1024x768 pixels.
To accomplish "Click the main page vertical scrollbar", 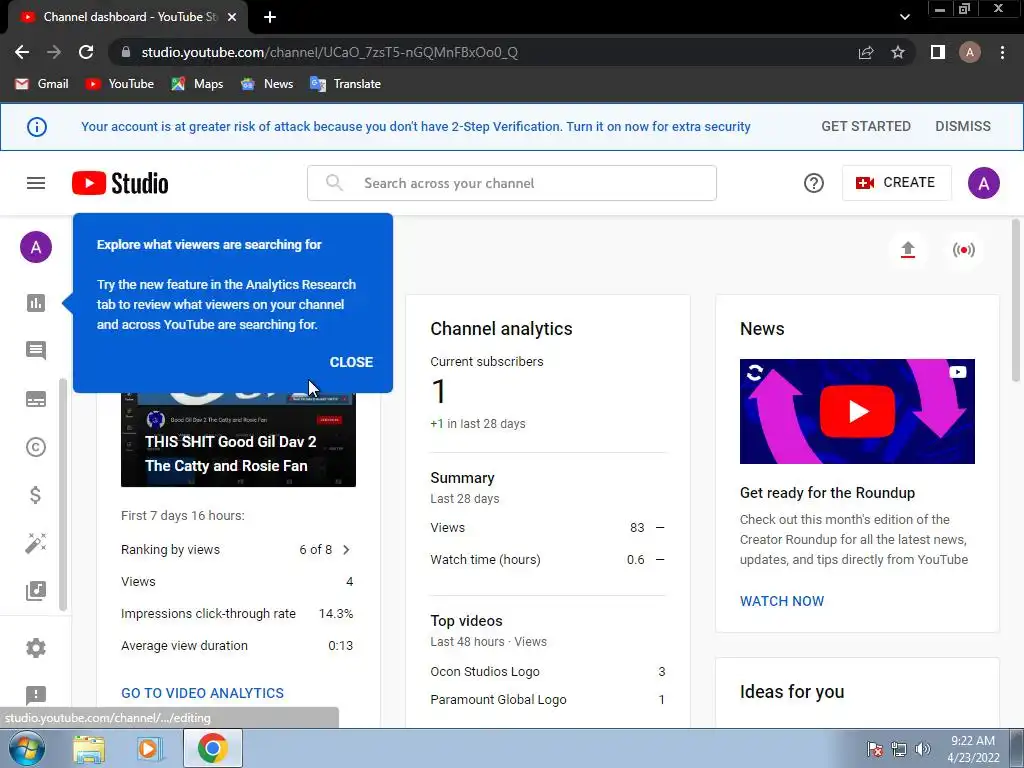I will tap(1016, 300).
